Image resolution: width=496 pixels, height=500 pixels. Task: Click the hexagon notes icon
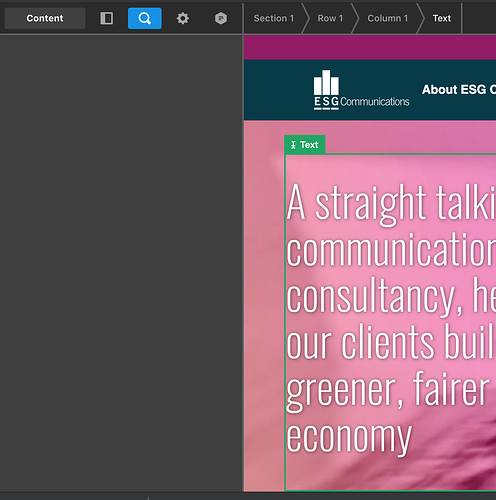pos(221,18)
